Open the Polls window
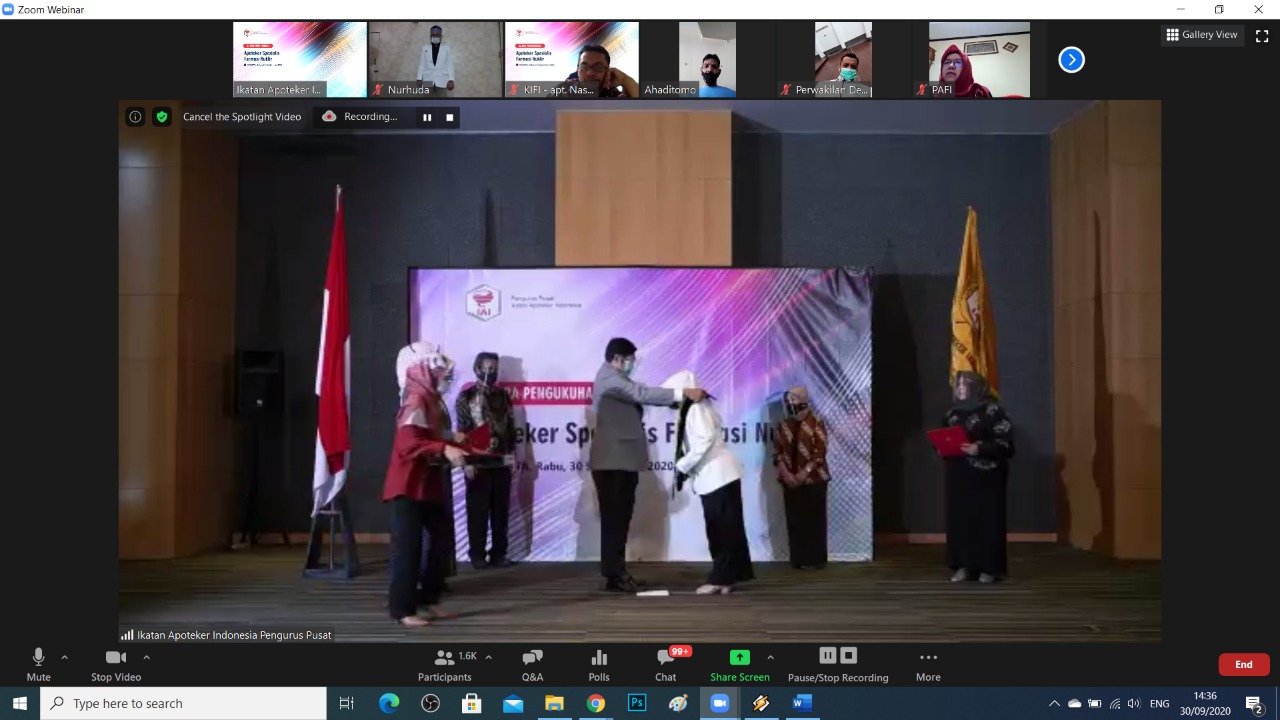Viewport: 1280px width, 720px height. tap(599, 665)
